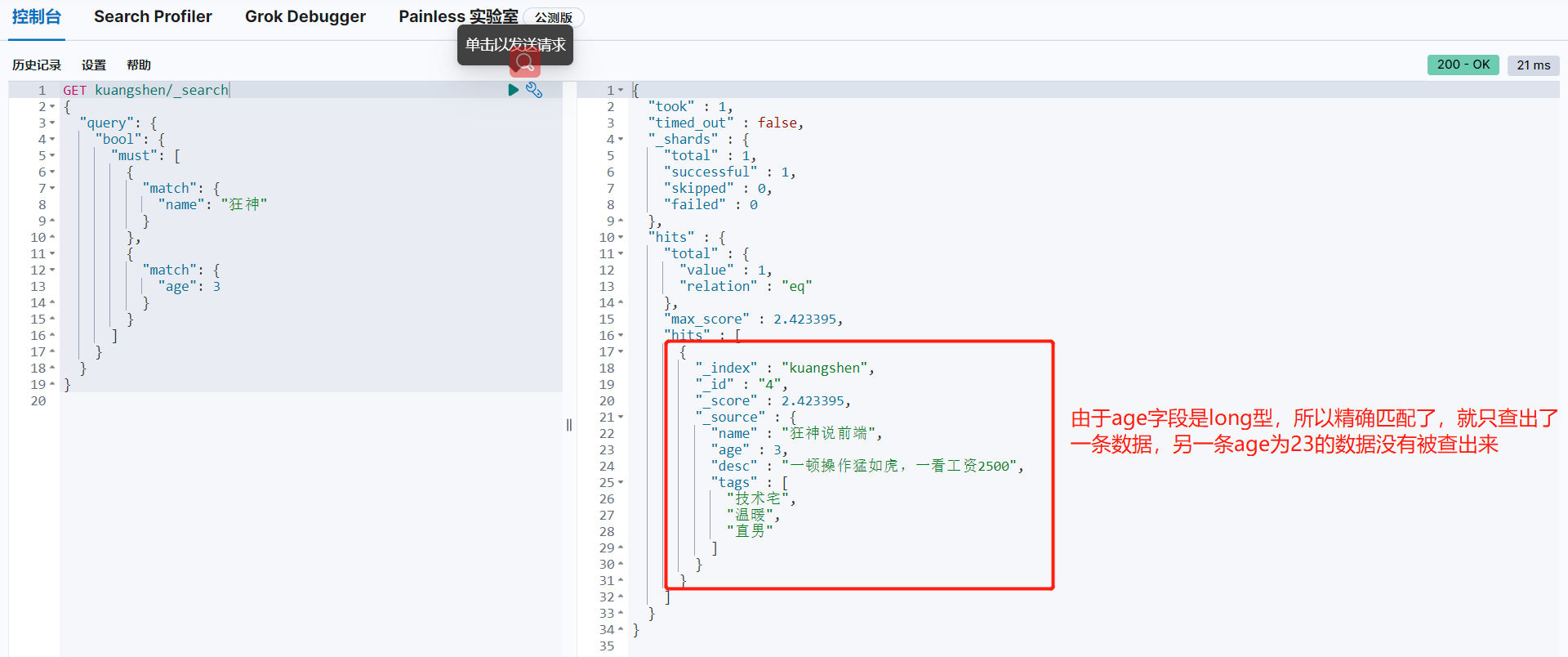Collapse response root on line 1
This screenshot has width=1568, height=657.
coord(621,90)
